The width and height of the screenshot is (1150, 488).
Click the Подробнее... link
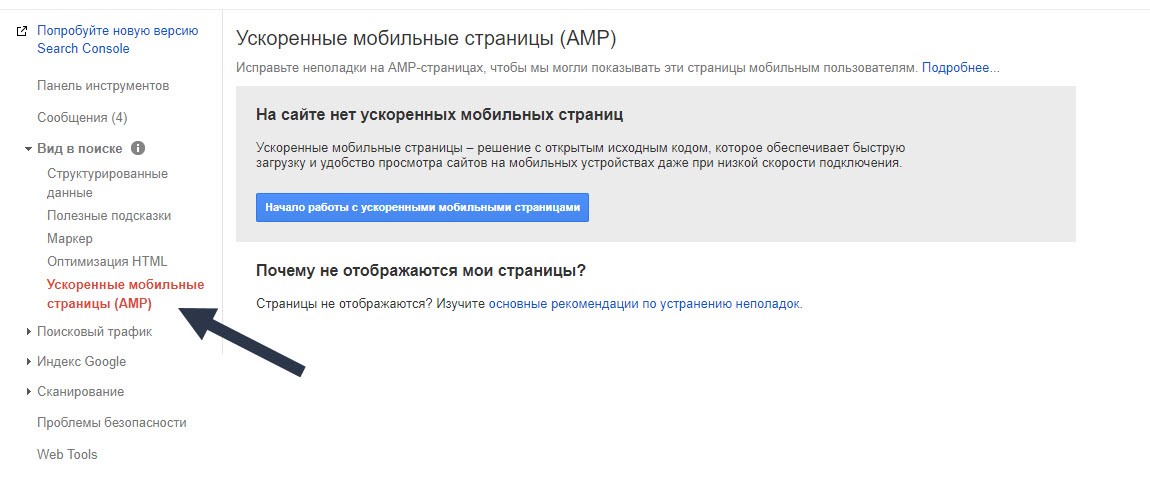pyautogui.click(x=960, y=68)
